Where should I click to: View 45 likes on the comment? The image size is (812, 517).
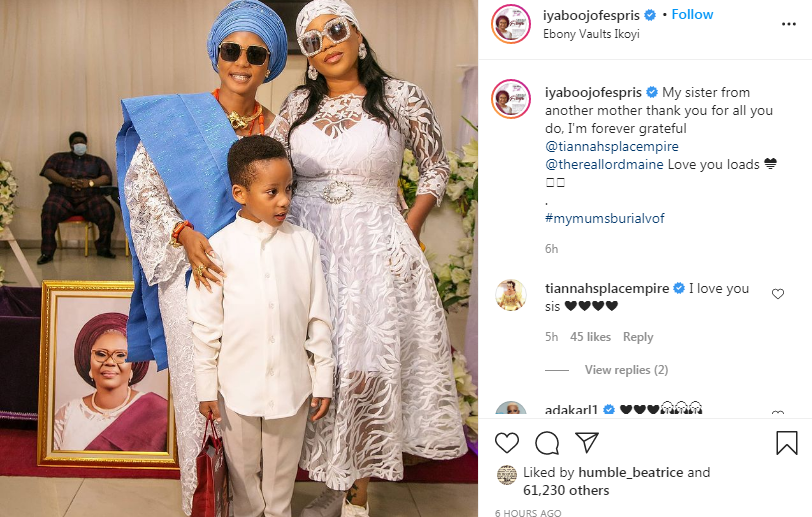[x=590, y=337]
